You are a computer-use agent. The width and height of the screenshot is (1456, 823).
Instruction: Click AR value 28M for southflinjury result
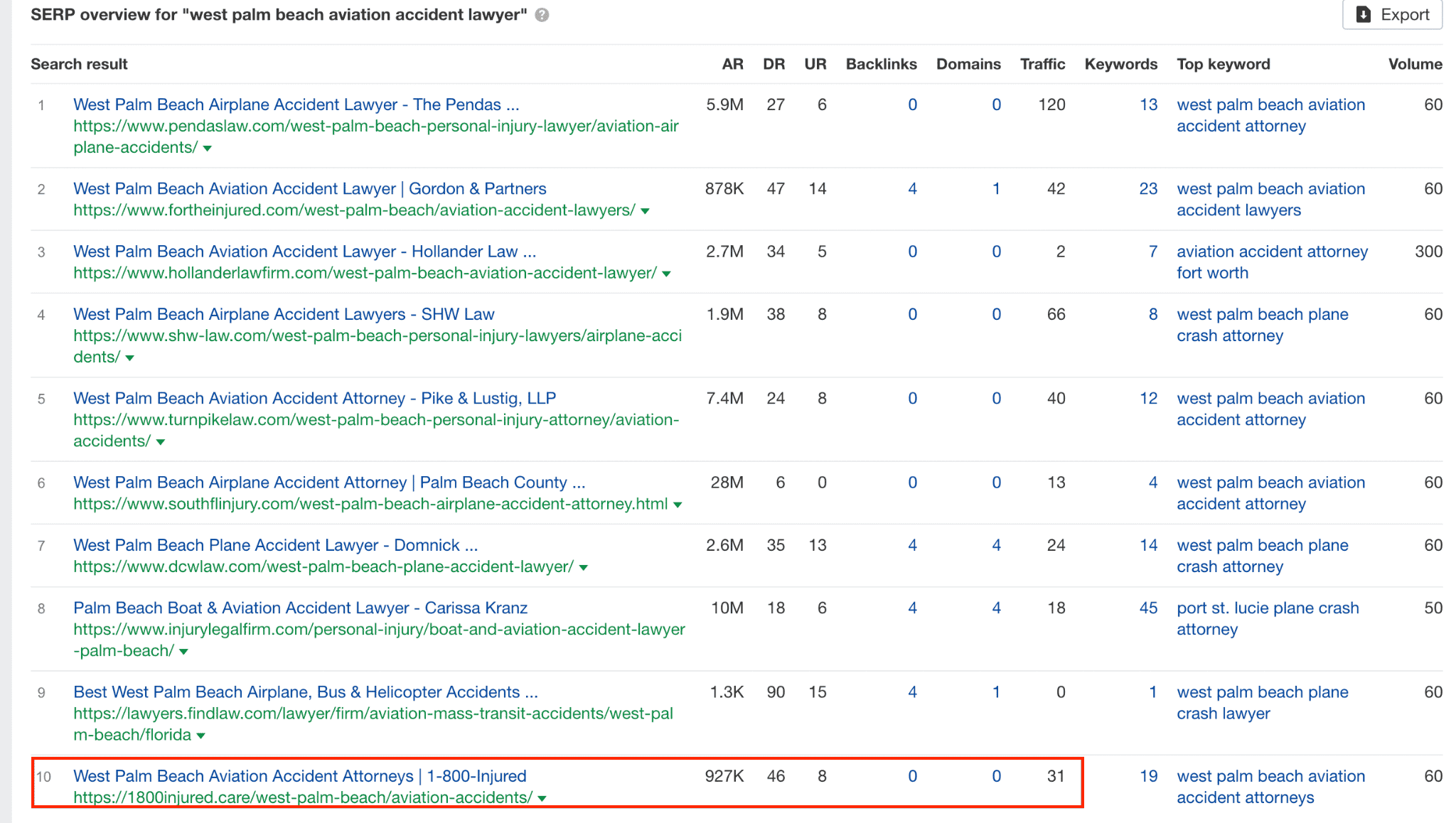tap(727, 482)
